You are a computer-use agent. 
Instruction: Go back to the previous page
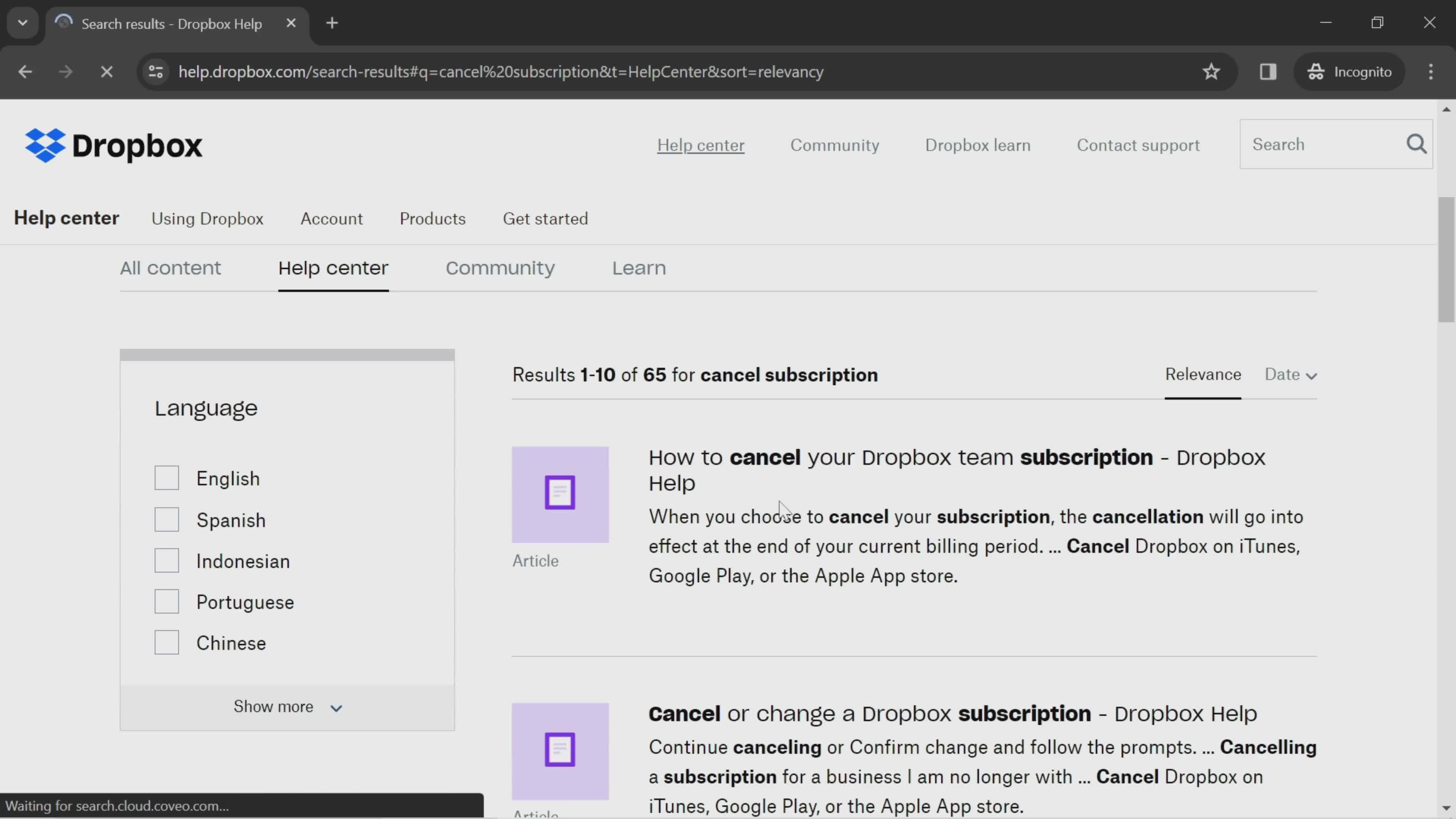coord(25,72)
